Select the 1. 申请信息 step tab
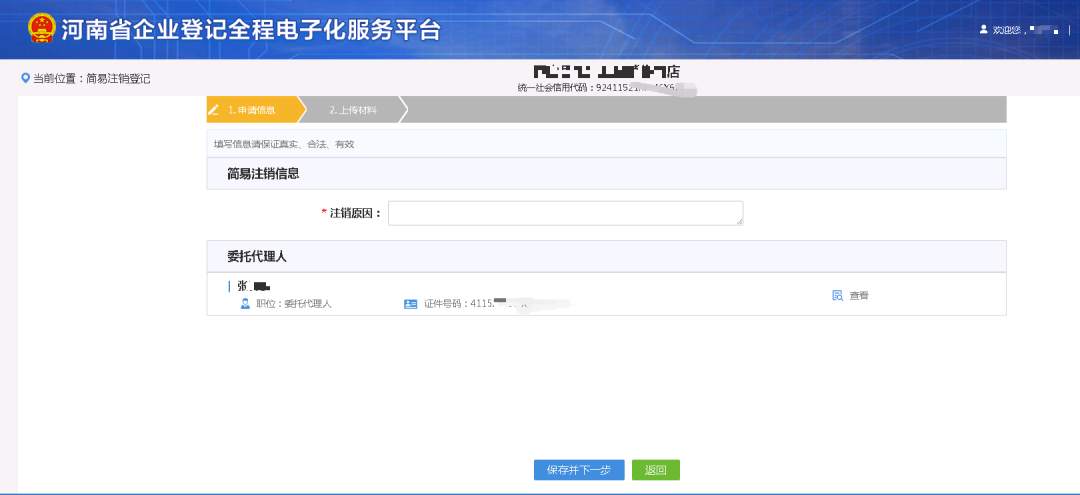1080x495 pixels. pos(251,110)
